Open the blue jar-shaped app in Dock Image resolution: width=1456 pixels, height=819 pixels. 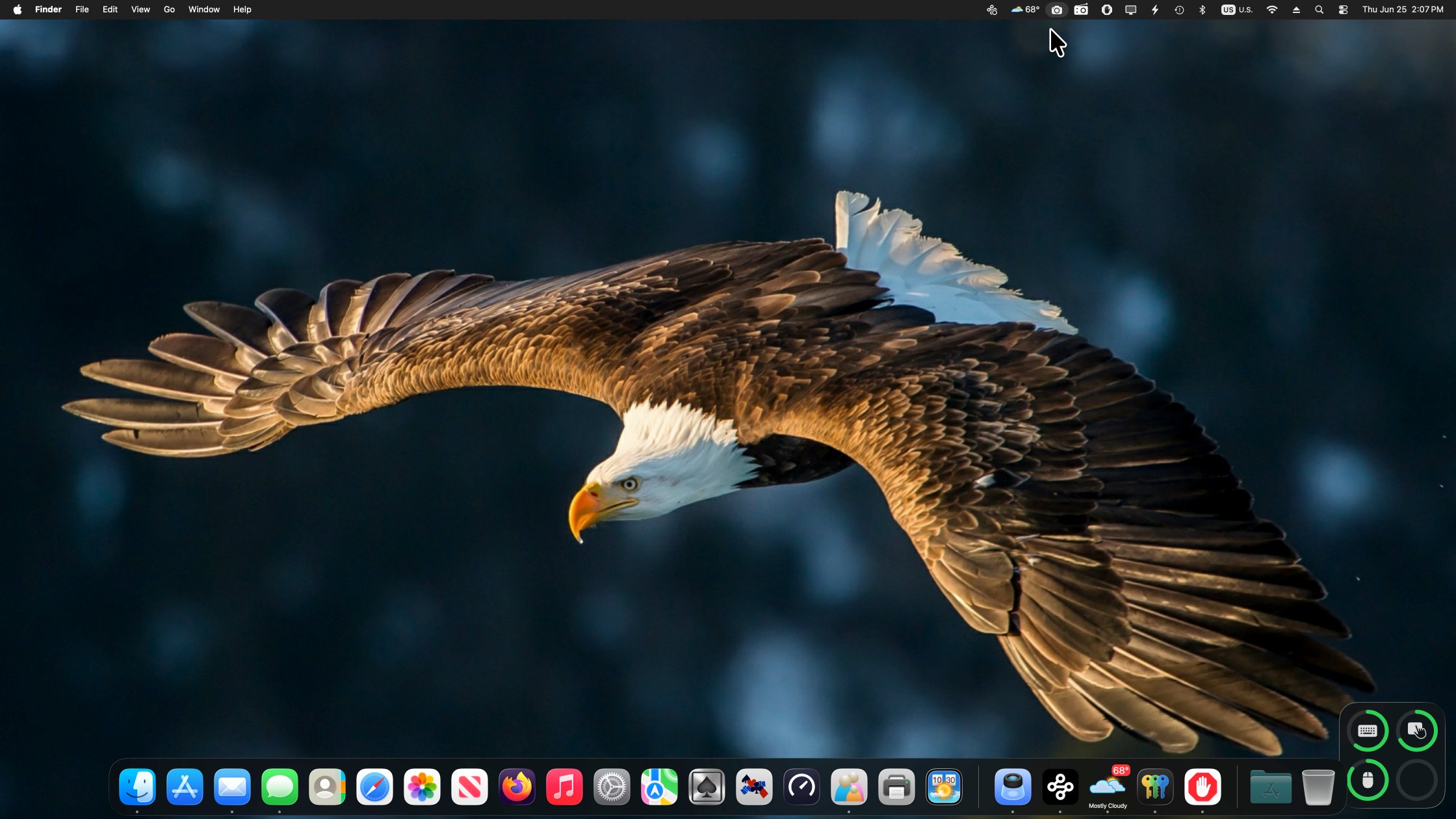[x=1013, y=786]
